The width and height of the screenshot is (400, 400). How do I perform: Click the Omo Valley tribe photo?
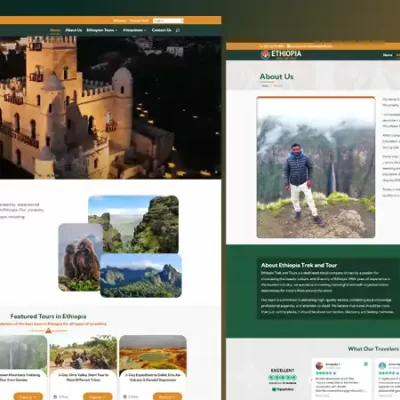[x=83, y=354]
